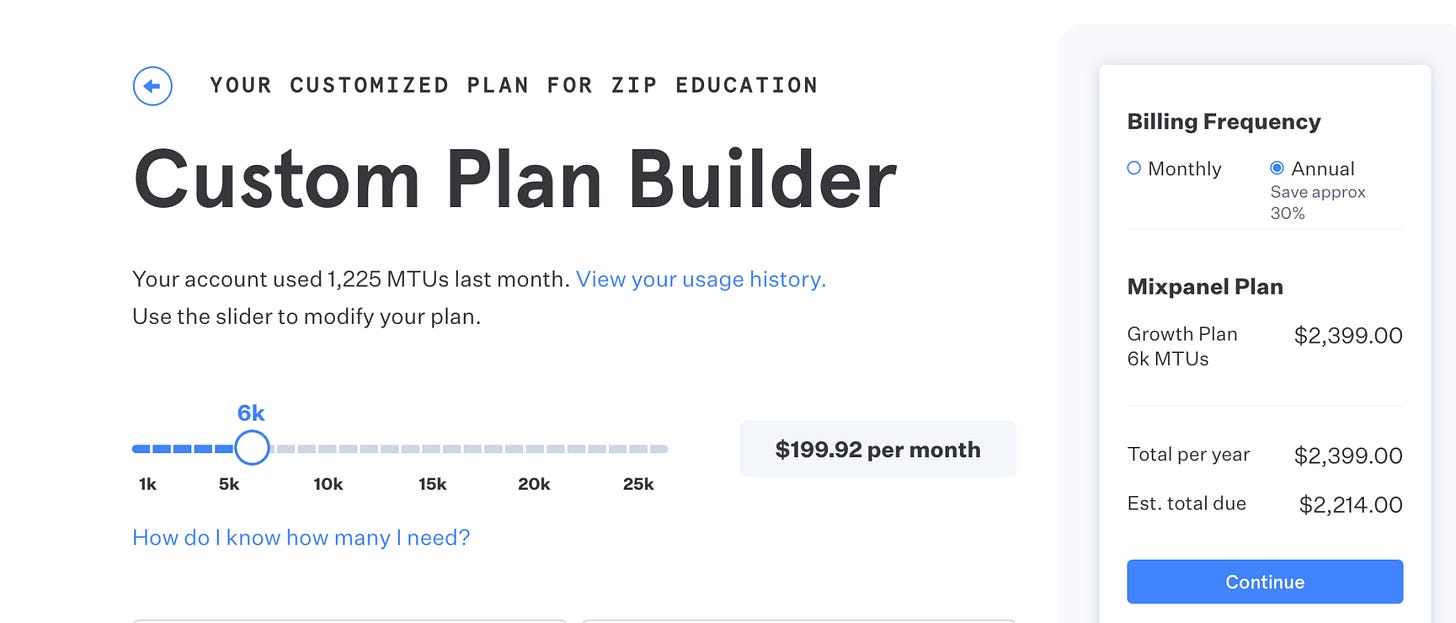This screenshot has height=623, width=1456.
Task: Click the Growth Plan 6k MTUs line item
Action: (1182, 346)
